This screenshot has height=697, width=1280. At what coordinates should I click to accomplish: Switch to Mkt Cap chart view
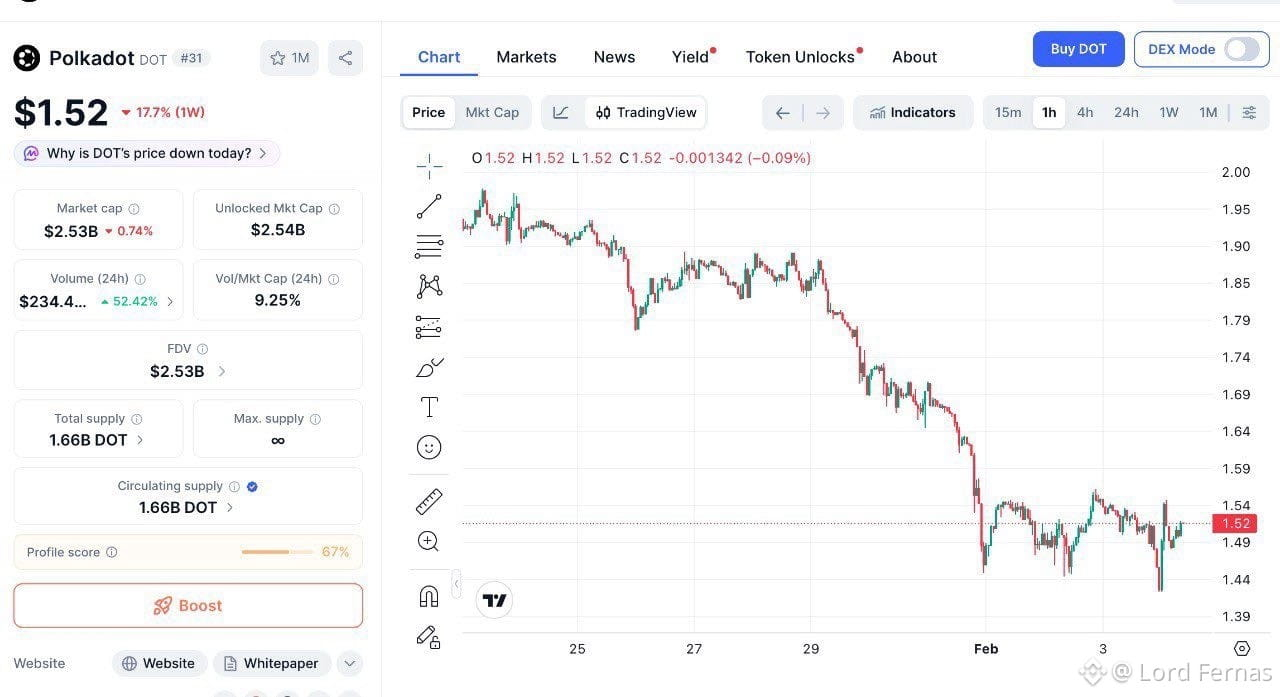(x=492, y=112)
